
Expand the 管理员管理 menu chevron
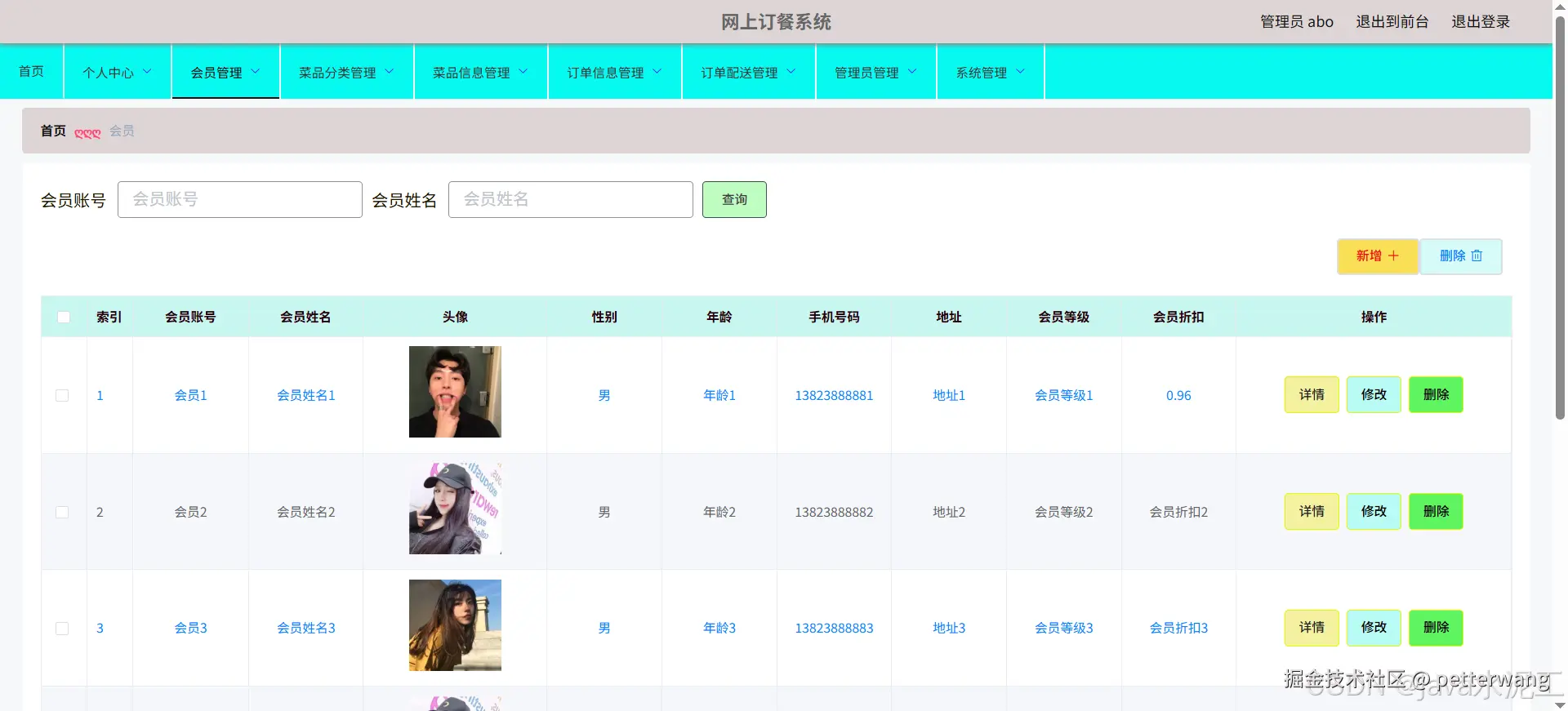coord(912,72)
